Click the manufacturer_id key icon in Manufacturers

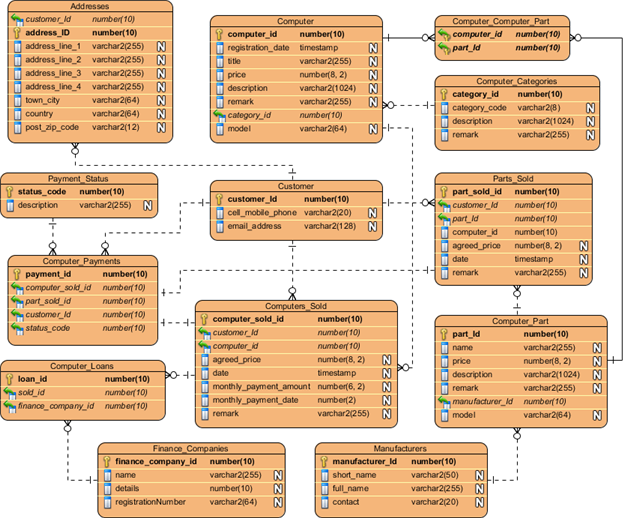[x=324, y=462]
